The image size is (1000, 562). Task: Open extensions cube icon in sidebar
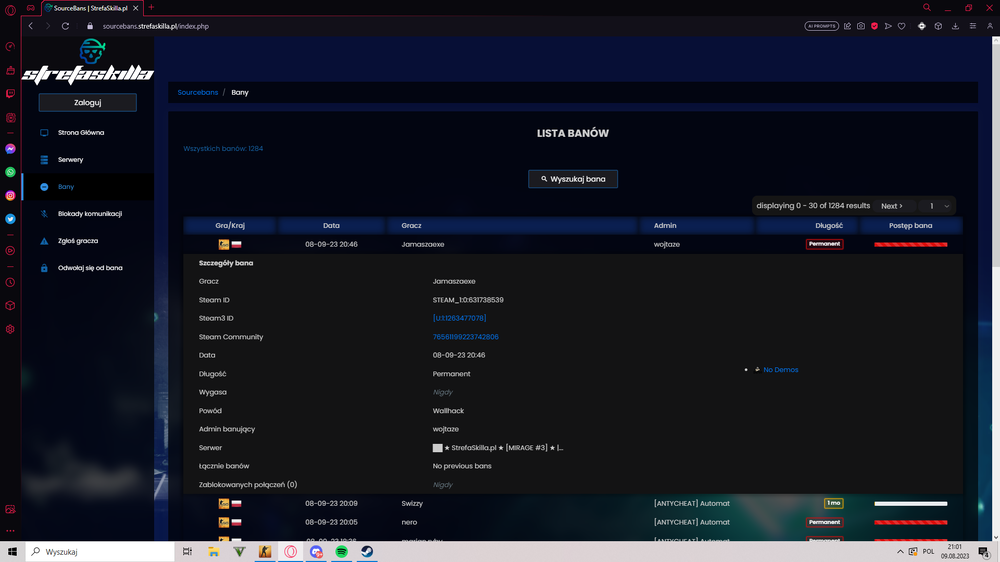pos(10,306)
